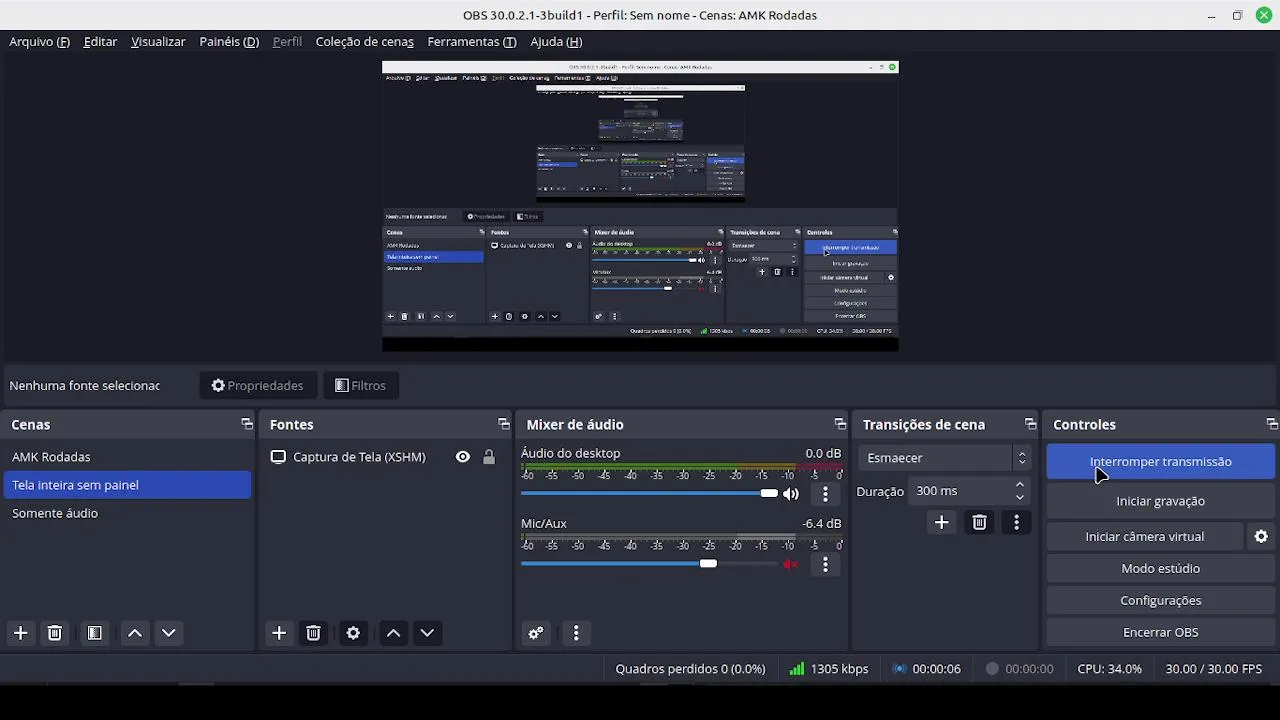
Task: Click Quadros perdidos 0 (0.0%) status
Action: 690,669
